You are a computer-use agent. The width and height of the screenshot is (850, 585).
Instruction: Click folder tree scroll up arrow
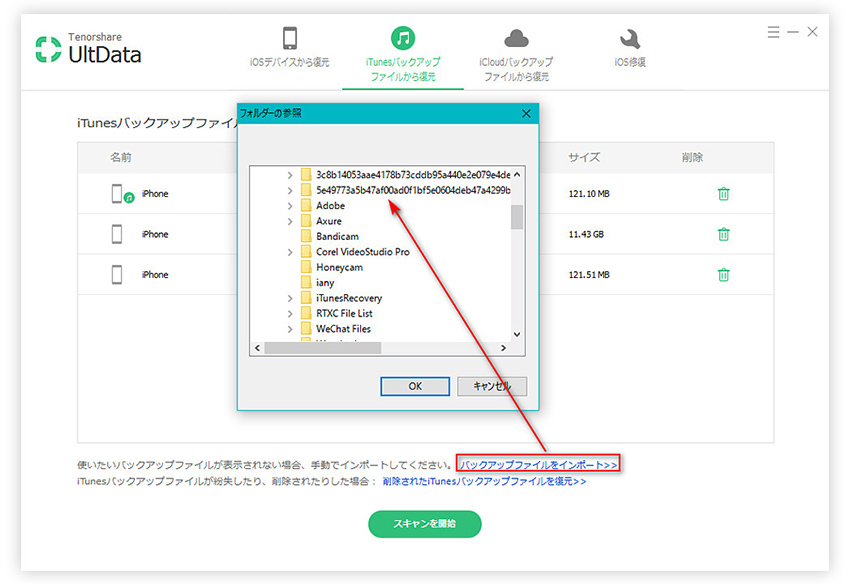[x=517, y=175]
